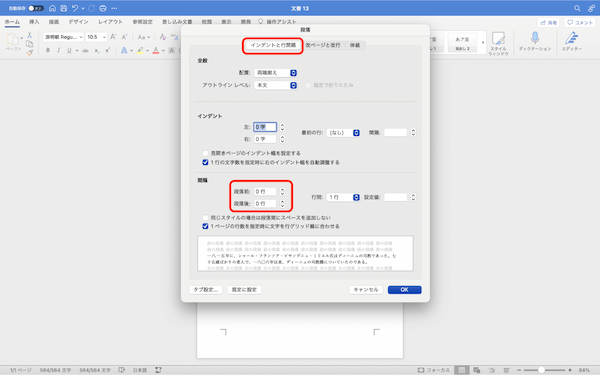Image resolution: width=600 pixels, height=375 pixels.
Task: Click the Text Effects blue A icon
Action: coord(124,50)
